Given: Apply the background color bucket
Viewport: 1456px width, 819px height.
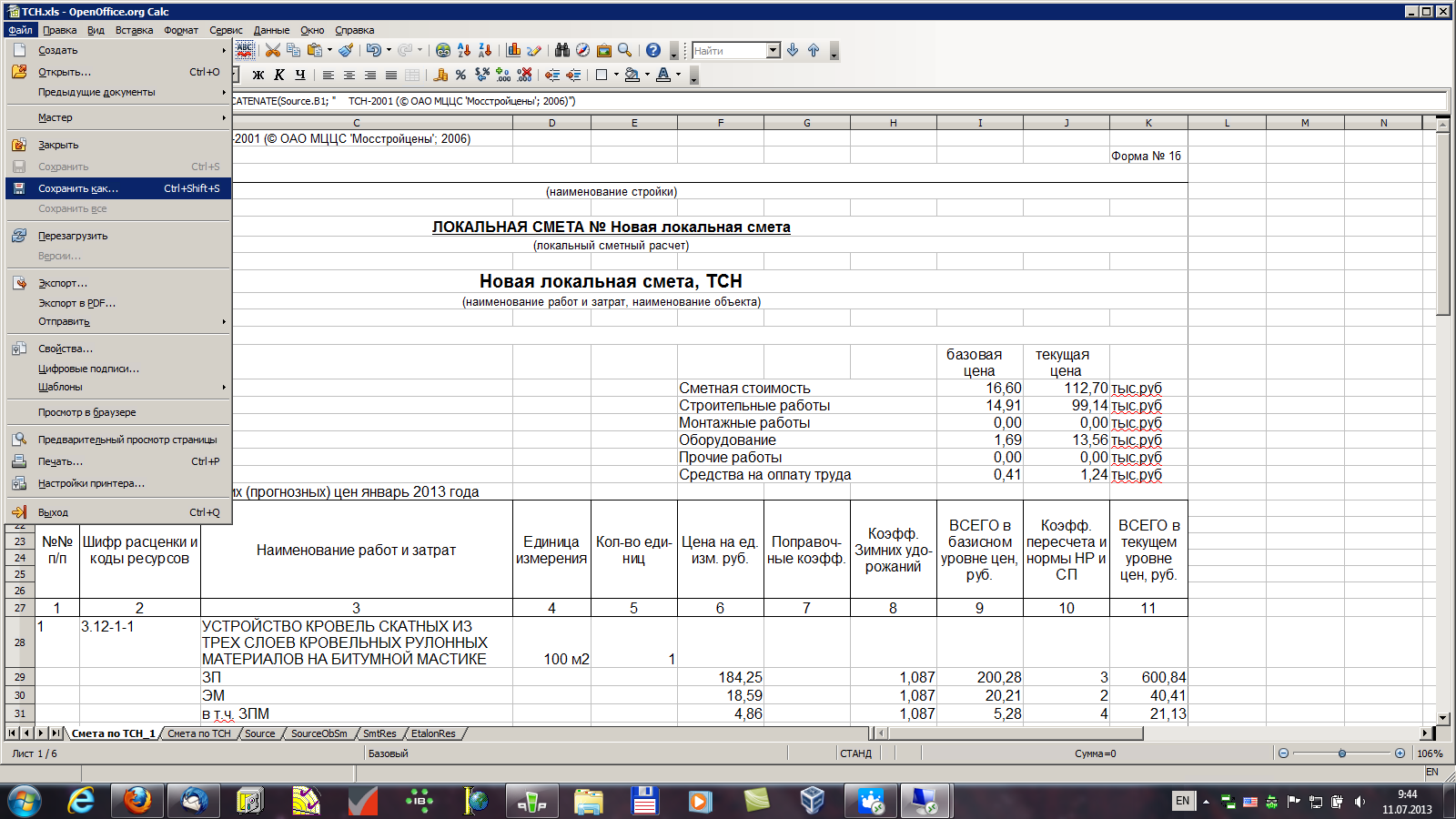Looking at the screenshot, I should (632, 75).
